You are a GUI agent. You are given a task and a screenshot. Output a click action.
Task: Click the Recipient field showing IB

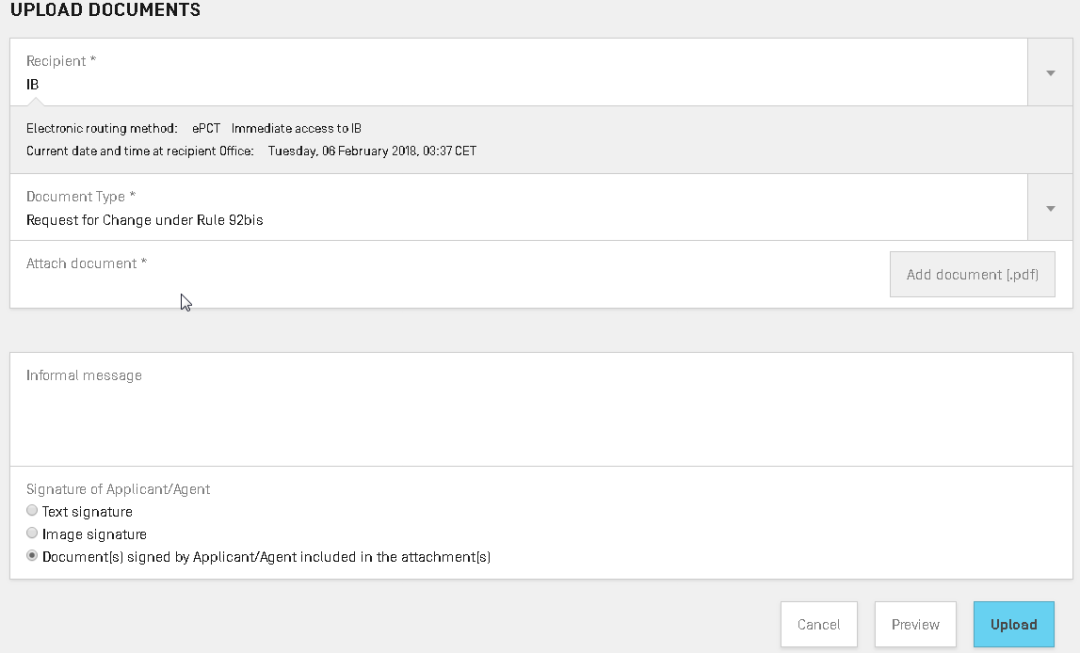tap(519, 72)
